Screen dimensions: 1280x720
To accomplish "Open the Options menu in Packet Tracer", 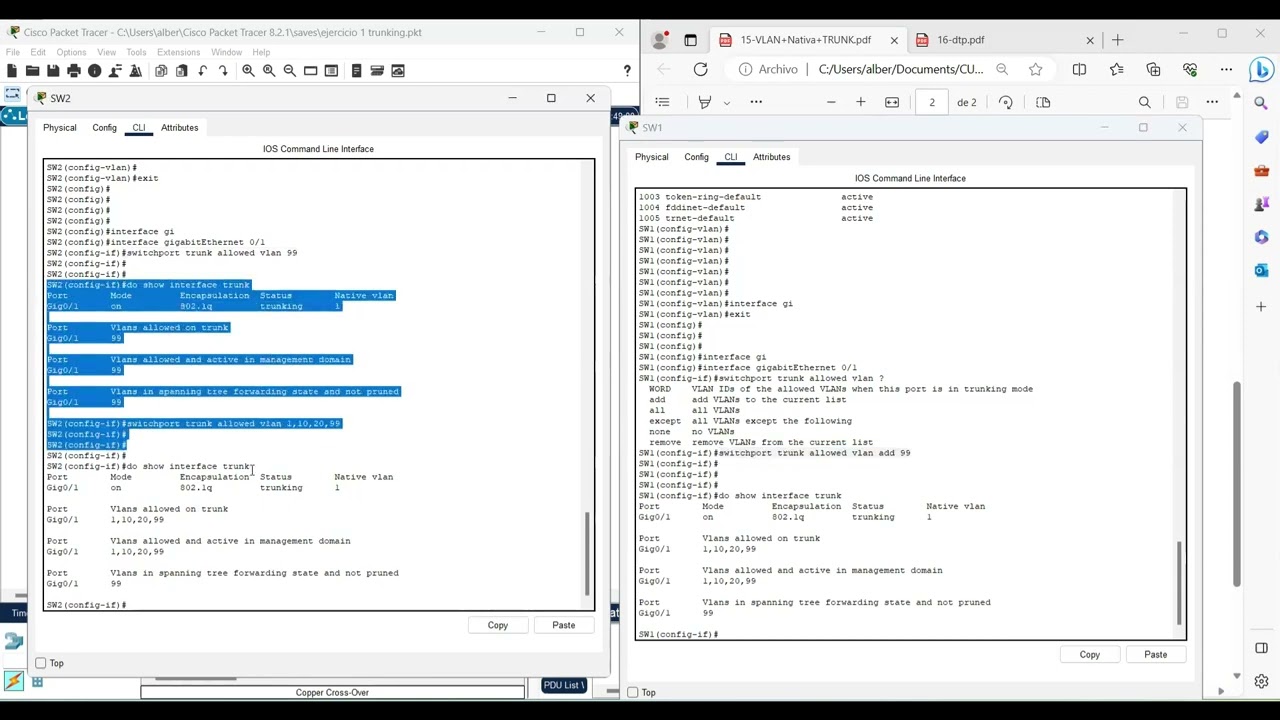I will (x=71, y=52).
